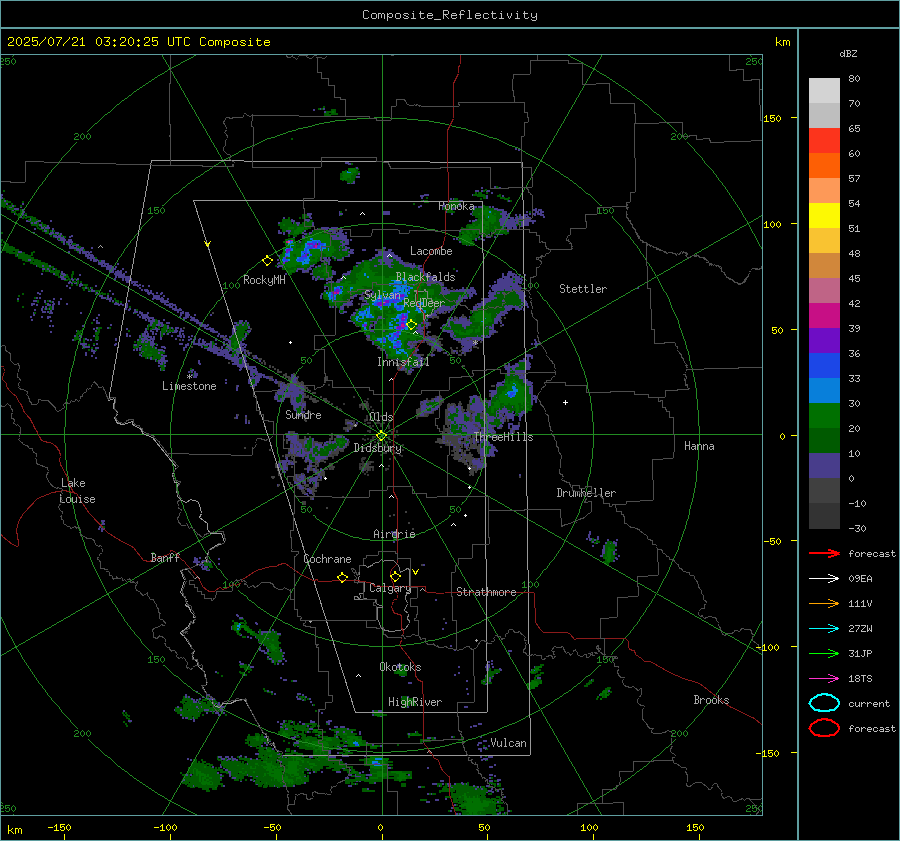
Task: Click the Blackfalds label on map
Action: [x=425, y=277]
